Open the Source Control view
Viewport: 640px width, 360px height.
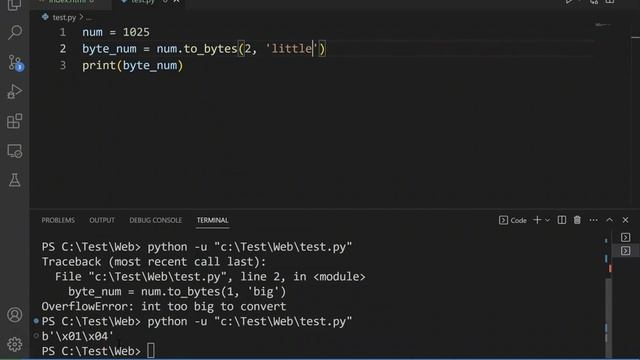point(16,63)
